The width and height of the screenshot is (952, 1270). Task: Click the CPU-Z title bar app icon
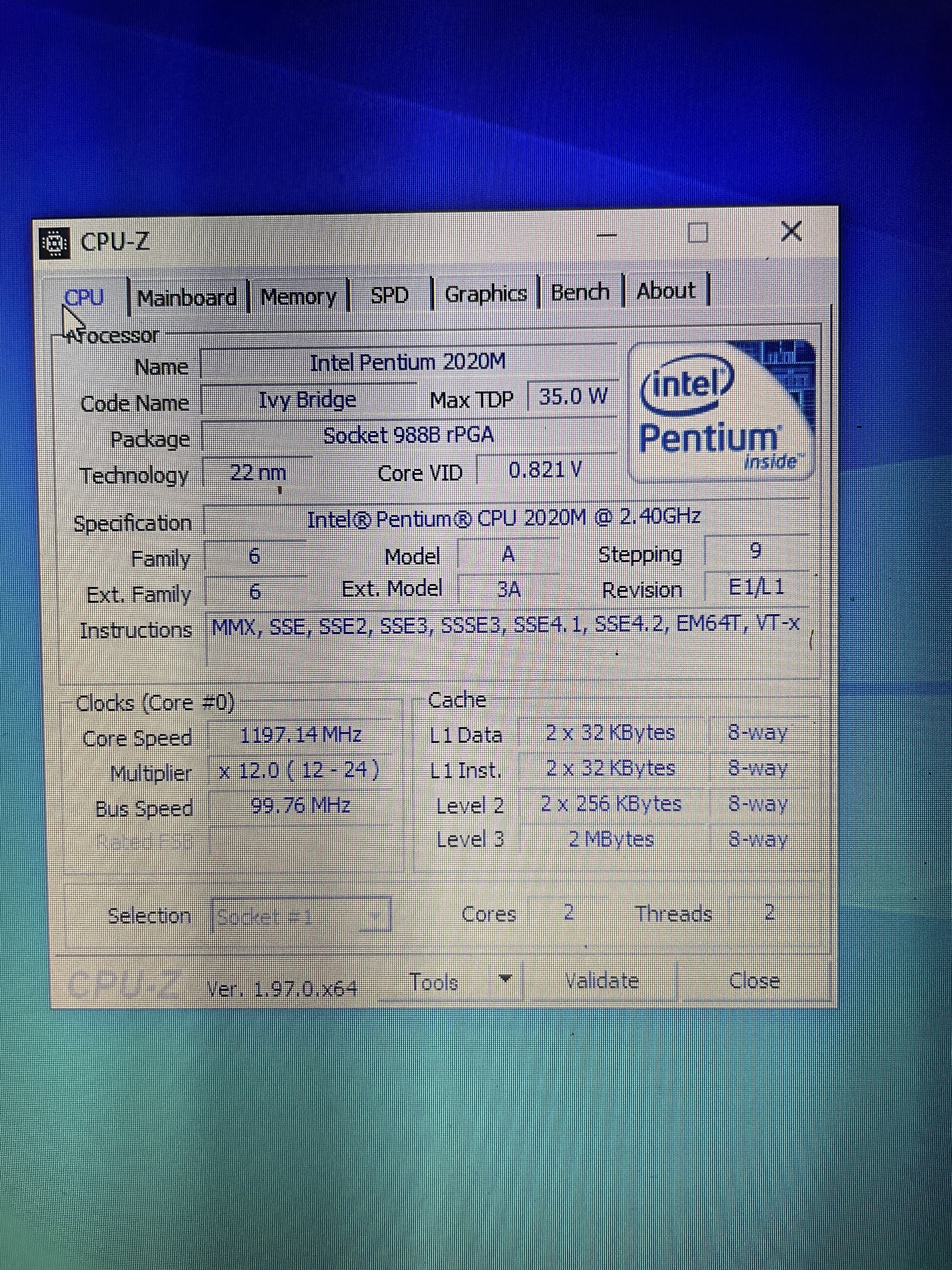tap(54, 244)
